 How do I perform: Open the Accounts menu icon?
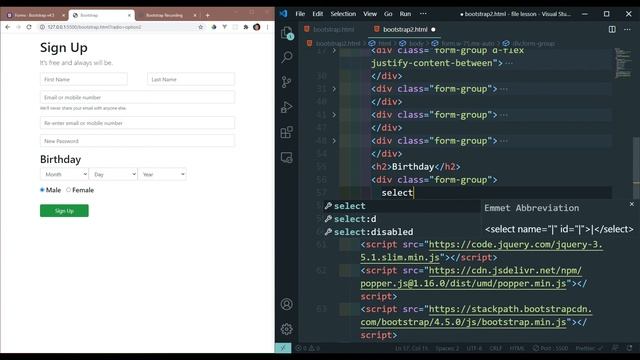click(x=287, y=304)
